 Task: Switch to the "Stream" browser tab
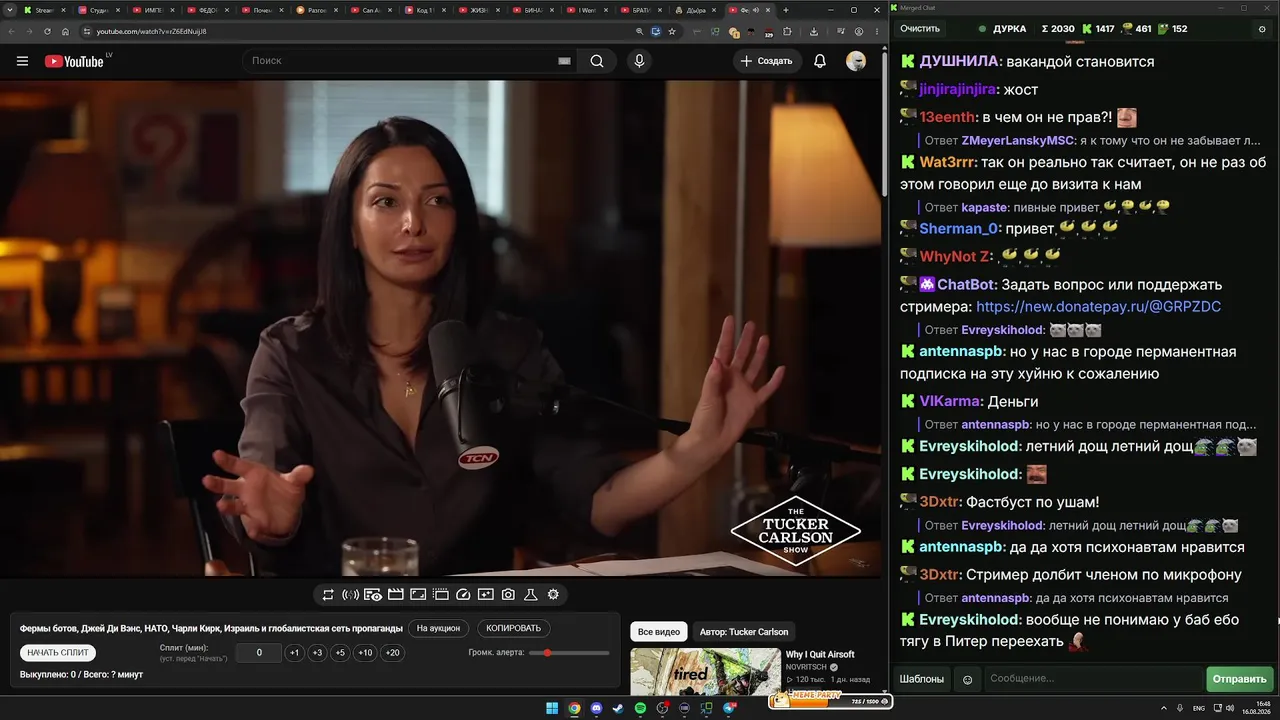(45, 10)
